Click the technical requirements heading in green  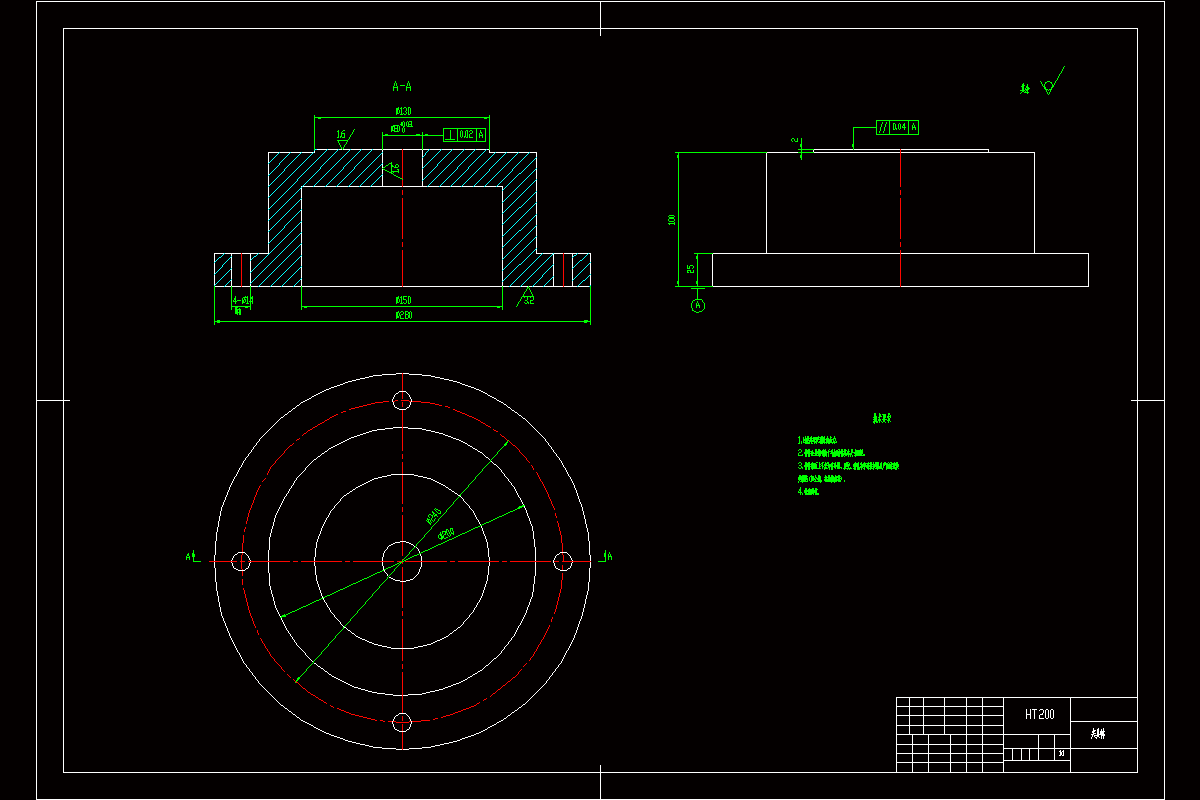point(881,419)
